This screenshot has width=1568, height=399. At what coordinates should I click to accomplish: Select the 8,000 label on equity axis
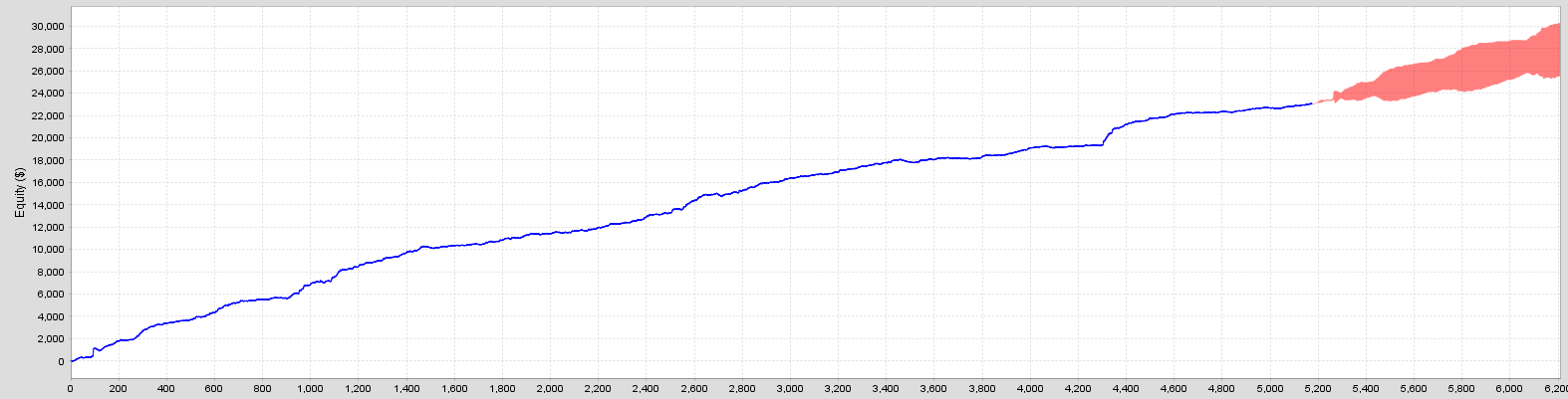click(x=52, y=272)
